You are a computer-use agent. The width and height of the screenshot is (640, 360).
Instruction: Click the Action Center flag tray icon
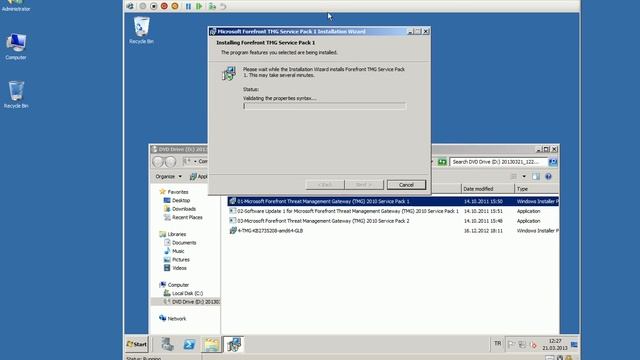511,344
